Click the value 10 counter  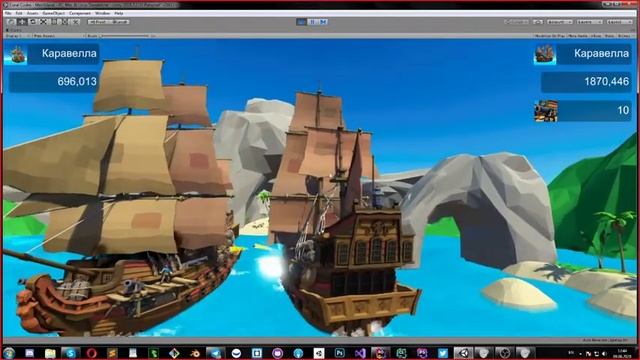[x=595, y=111]
